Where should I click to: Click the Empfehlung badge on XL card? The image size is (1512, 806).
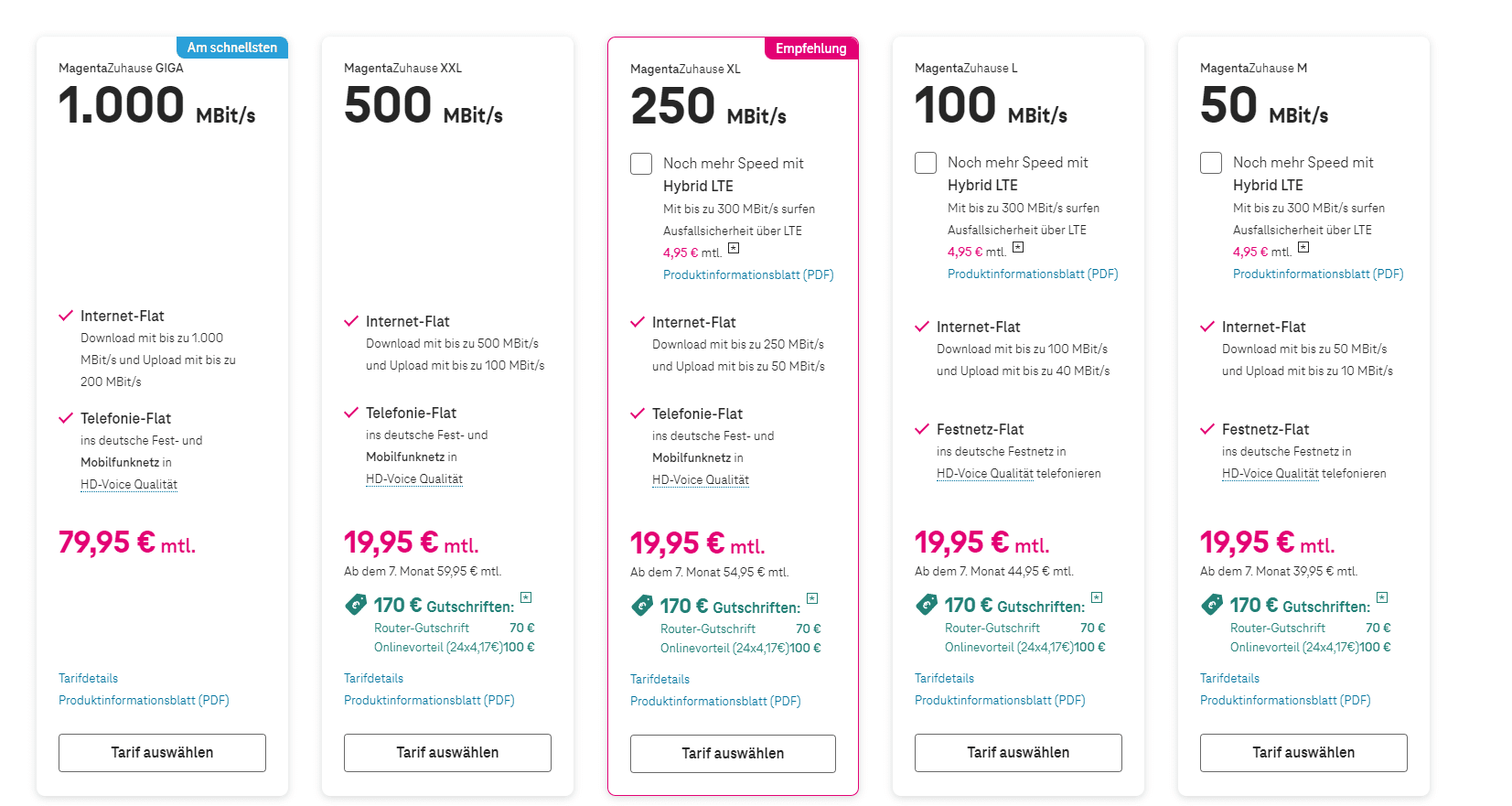point(810,48)
